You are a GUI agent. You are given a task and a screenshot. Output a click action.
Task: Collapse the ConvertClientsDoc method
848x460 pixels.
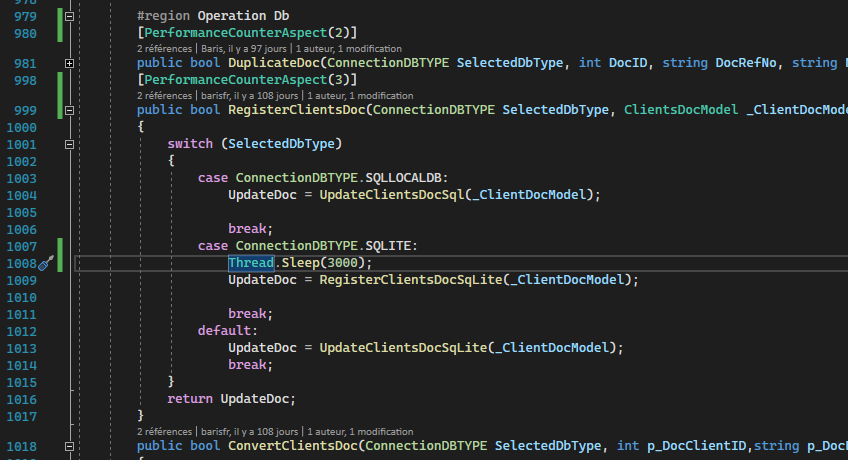[69, 445]
